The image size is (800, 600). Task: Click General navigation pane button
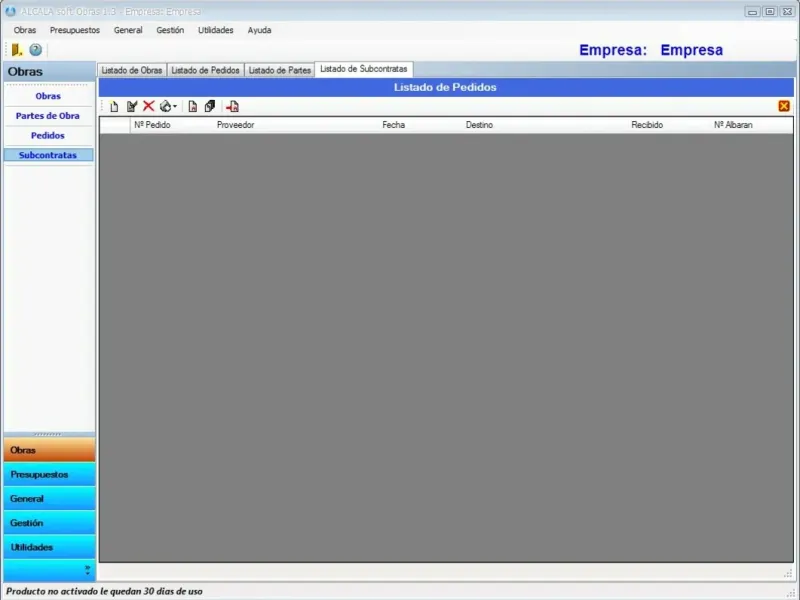(49, 498)
